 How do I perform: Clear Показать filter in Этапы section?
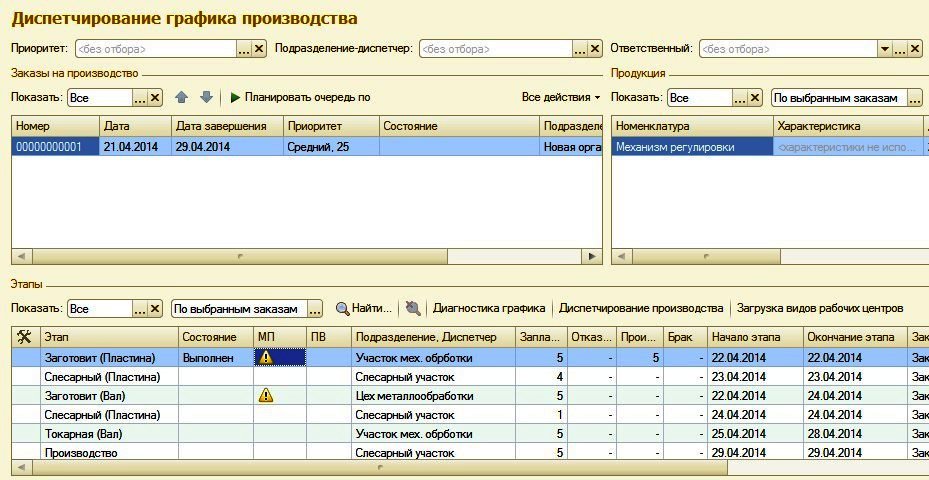(155, 309)
